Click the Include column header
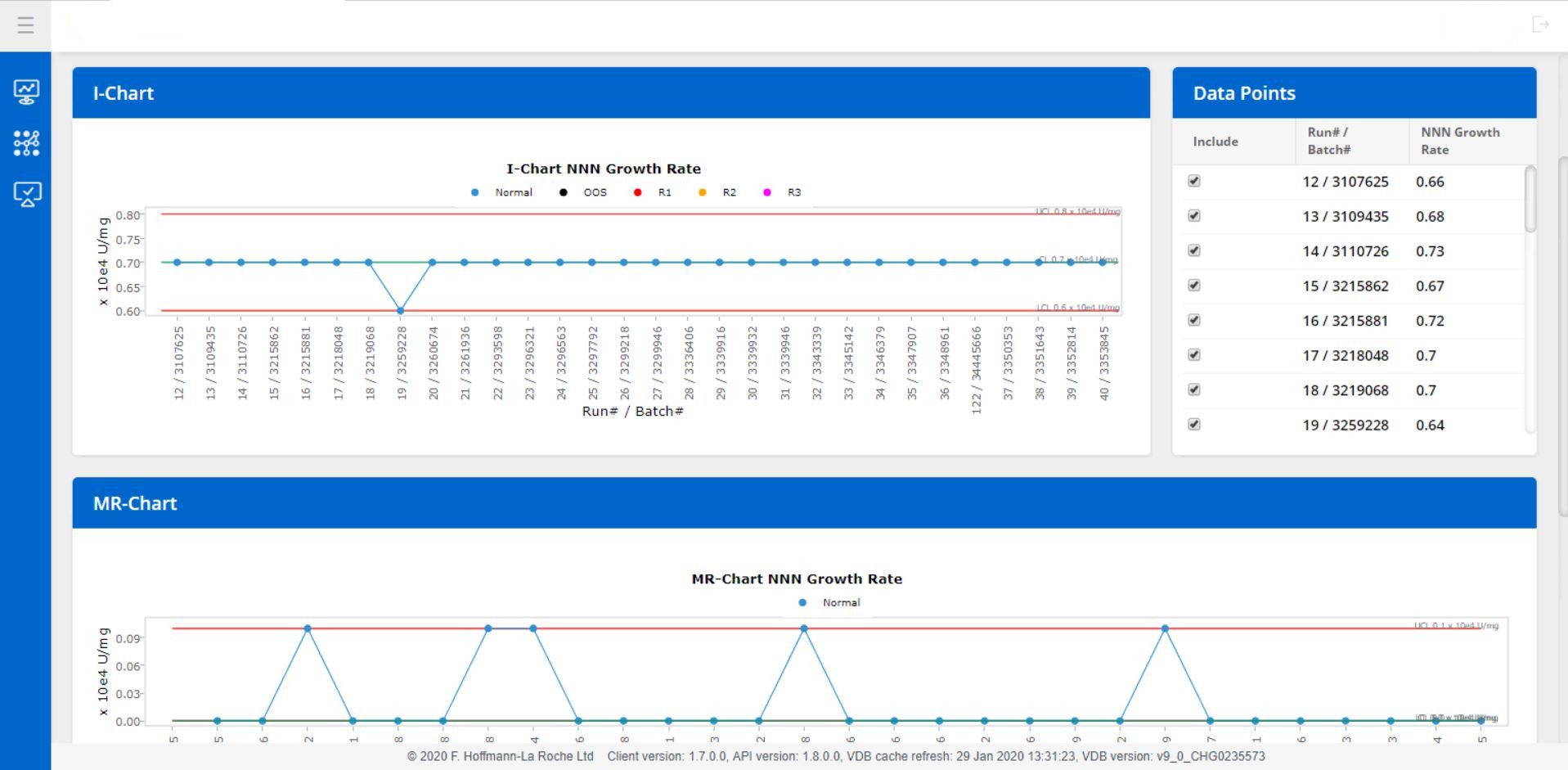This screenshot has height=770, width=1568. tap(1215, 142)
